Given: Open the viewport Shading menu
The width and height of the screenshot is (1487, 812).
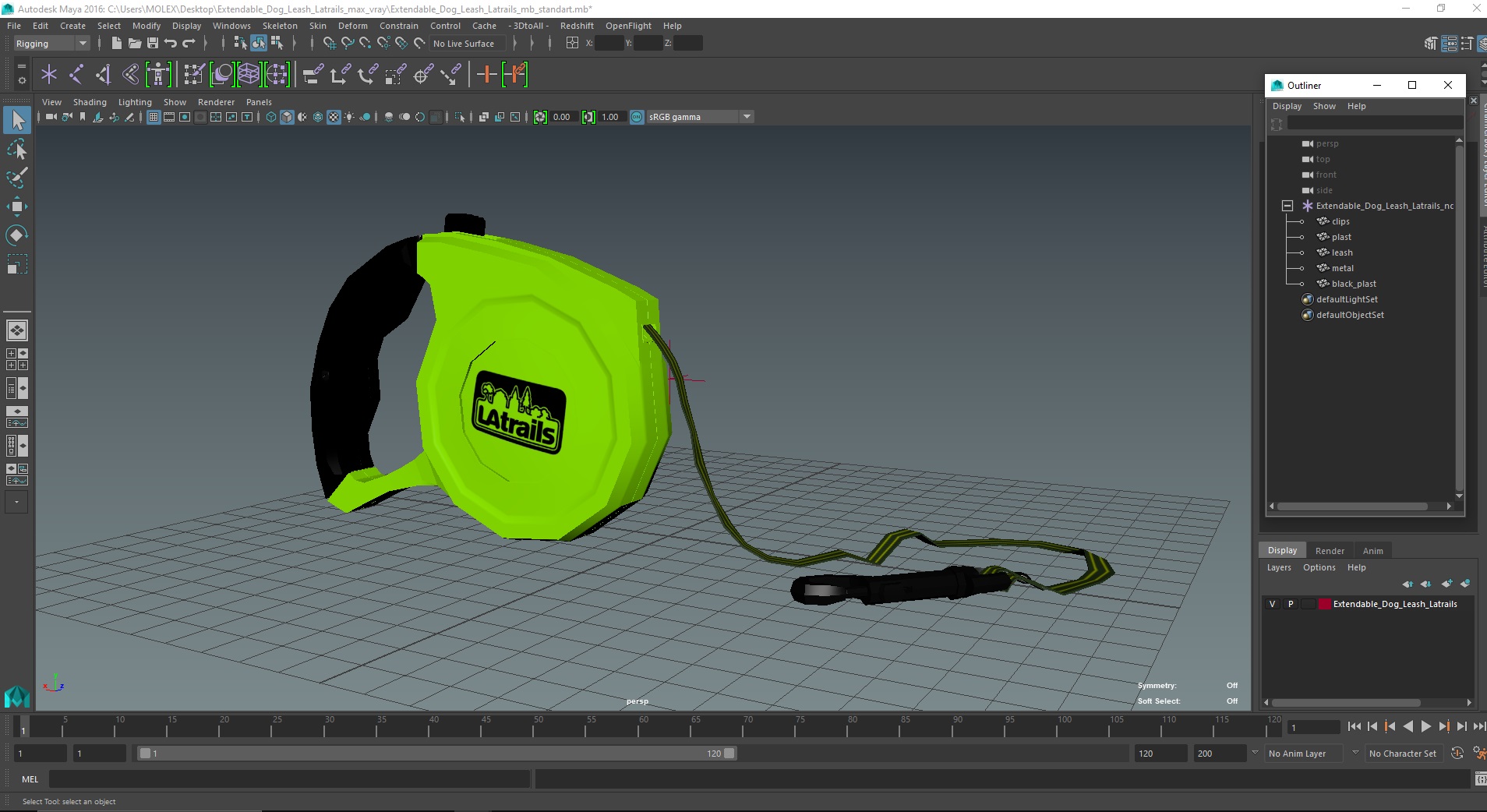Looking at the screenshot, I should point(90,102).
